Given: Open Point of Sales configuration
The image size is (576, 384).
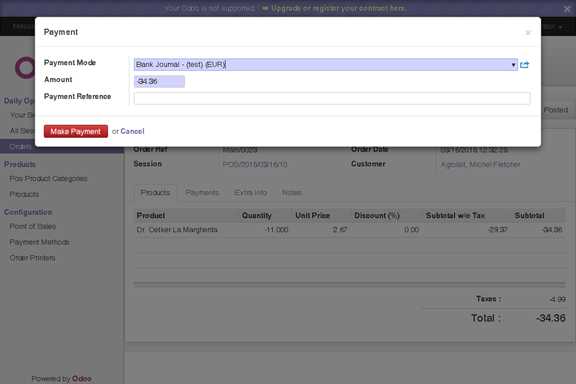Looking at the screenshot, I should [33, 226].
